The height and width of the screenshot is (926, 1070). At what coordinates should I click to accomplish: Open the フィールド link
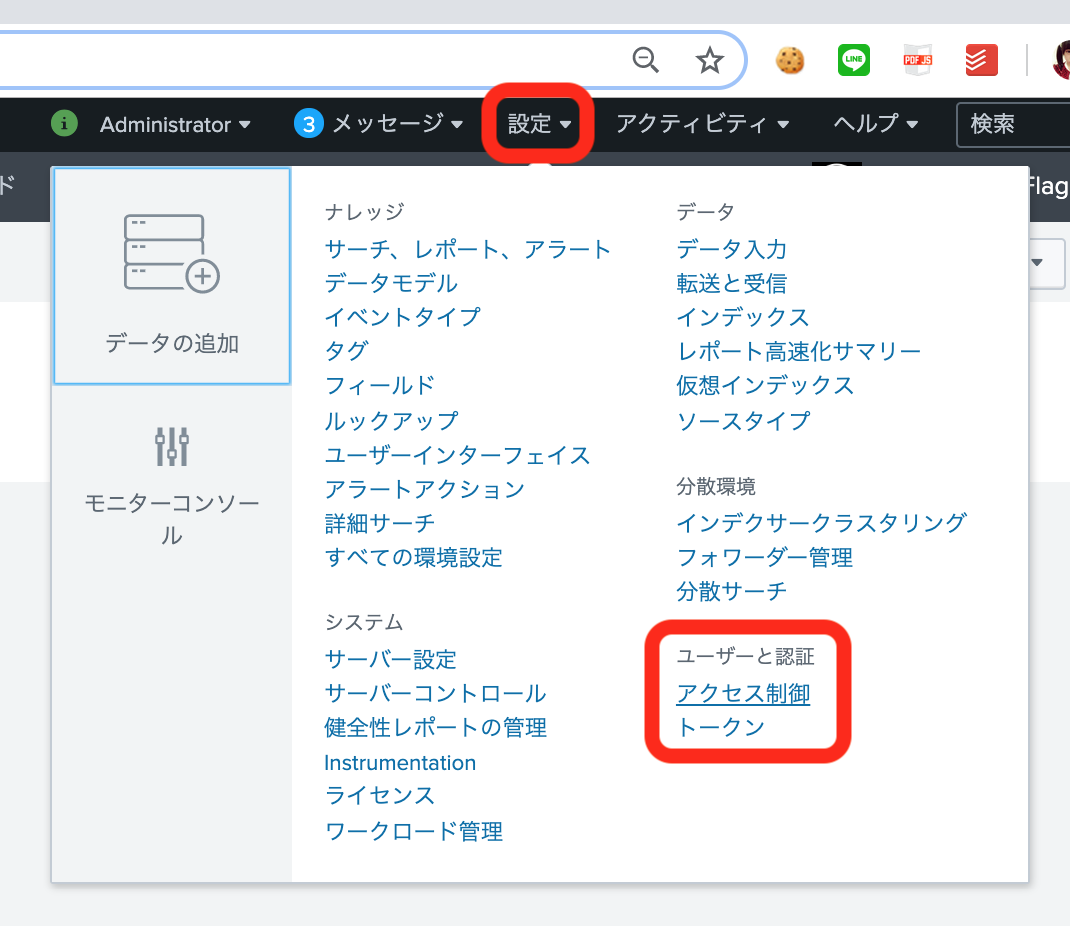tap(379, 386)
